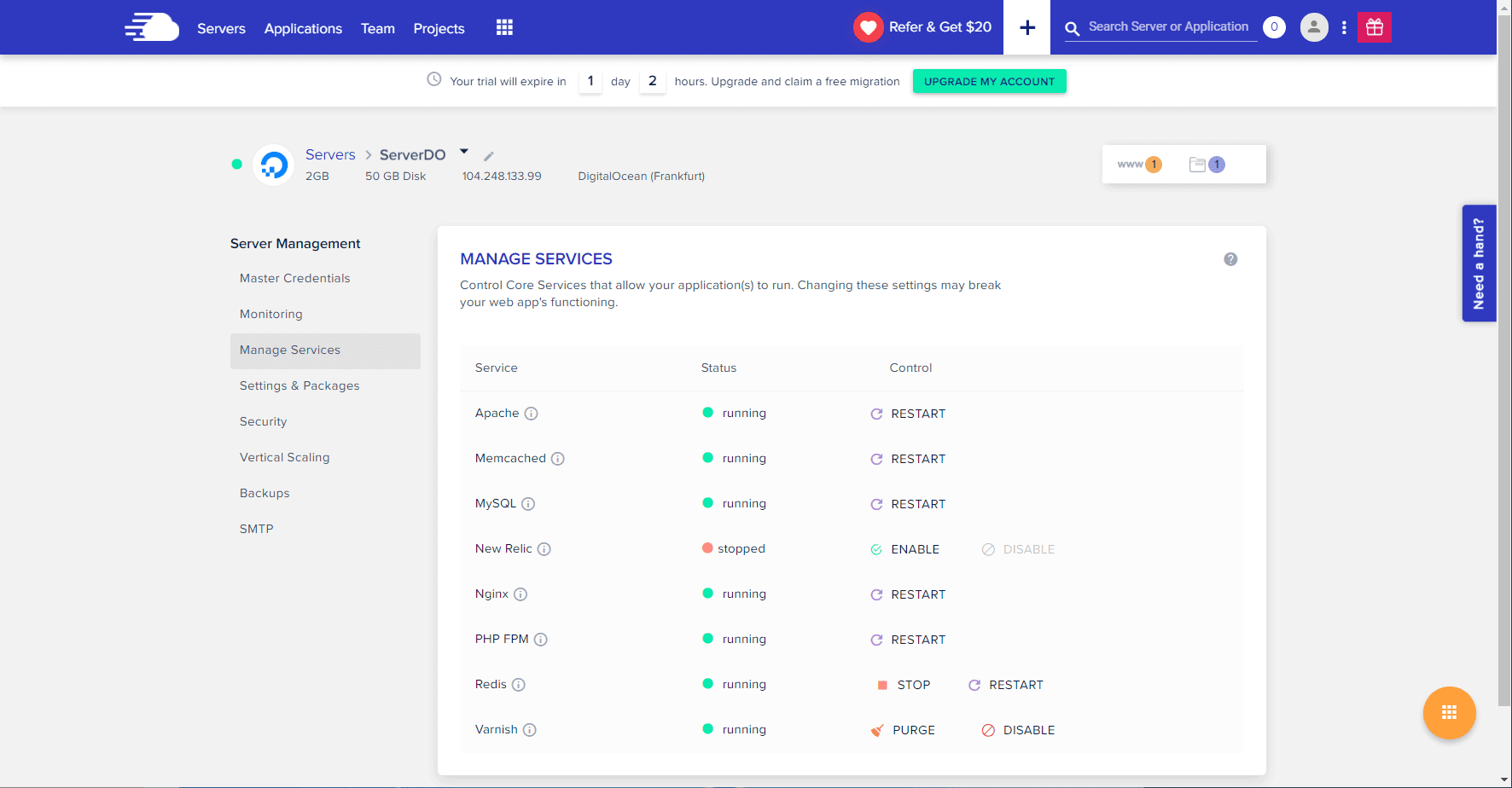Select Manage Services in sidebar
Image resolution: width=1512 pixels, height=788 pixels.
point(325,351)
